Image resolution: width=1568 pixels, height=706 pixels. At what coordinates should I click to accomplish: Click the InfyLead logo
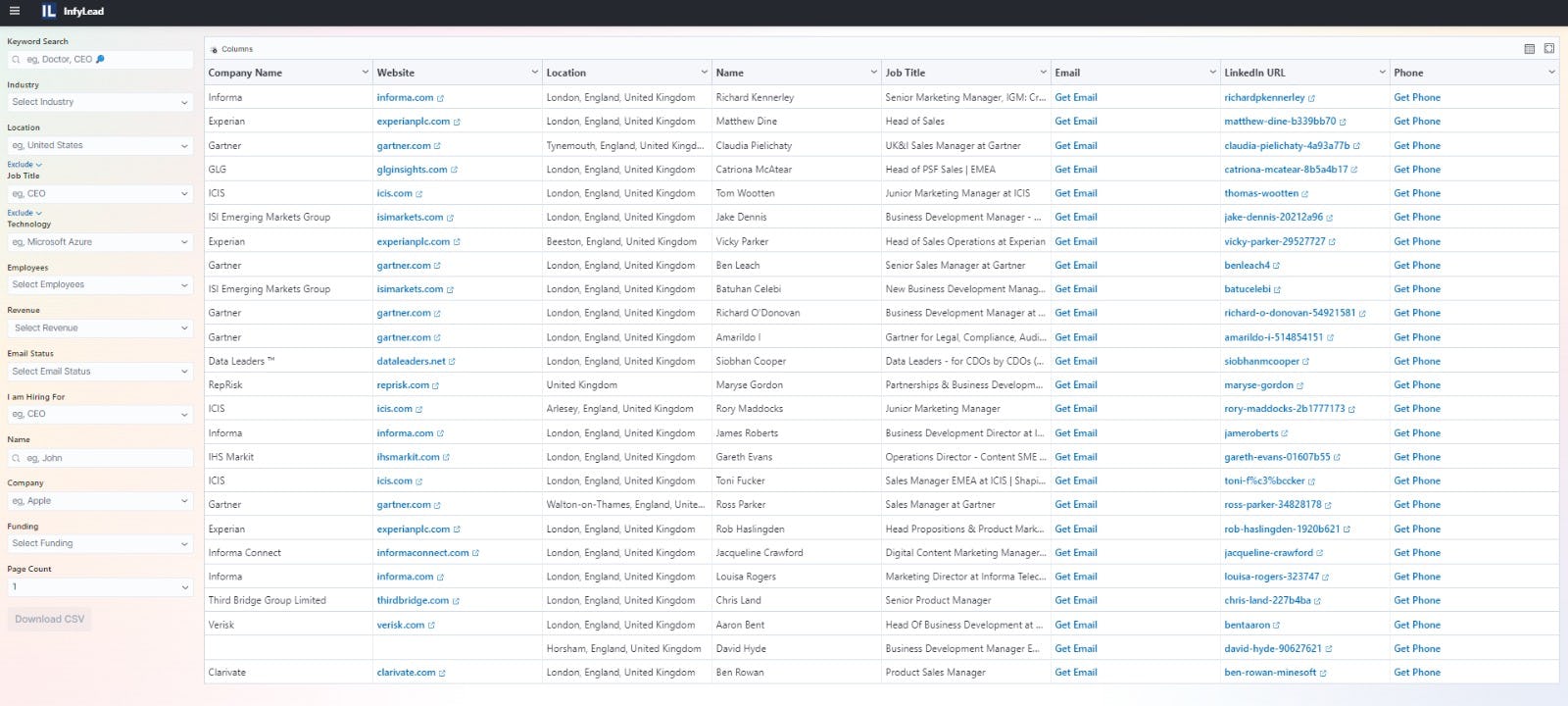(73, 12)
